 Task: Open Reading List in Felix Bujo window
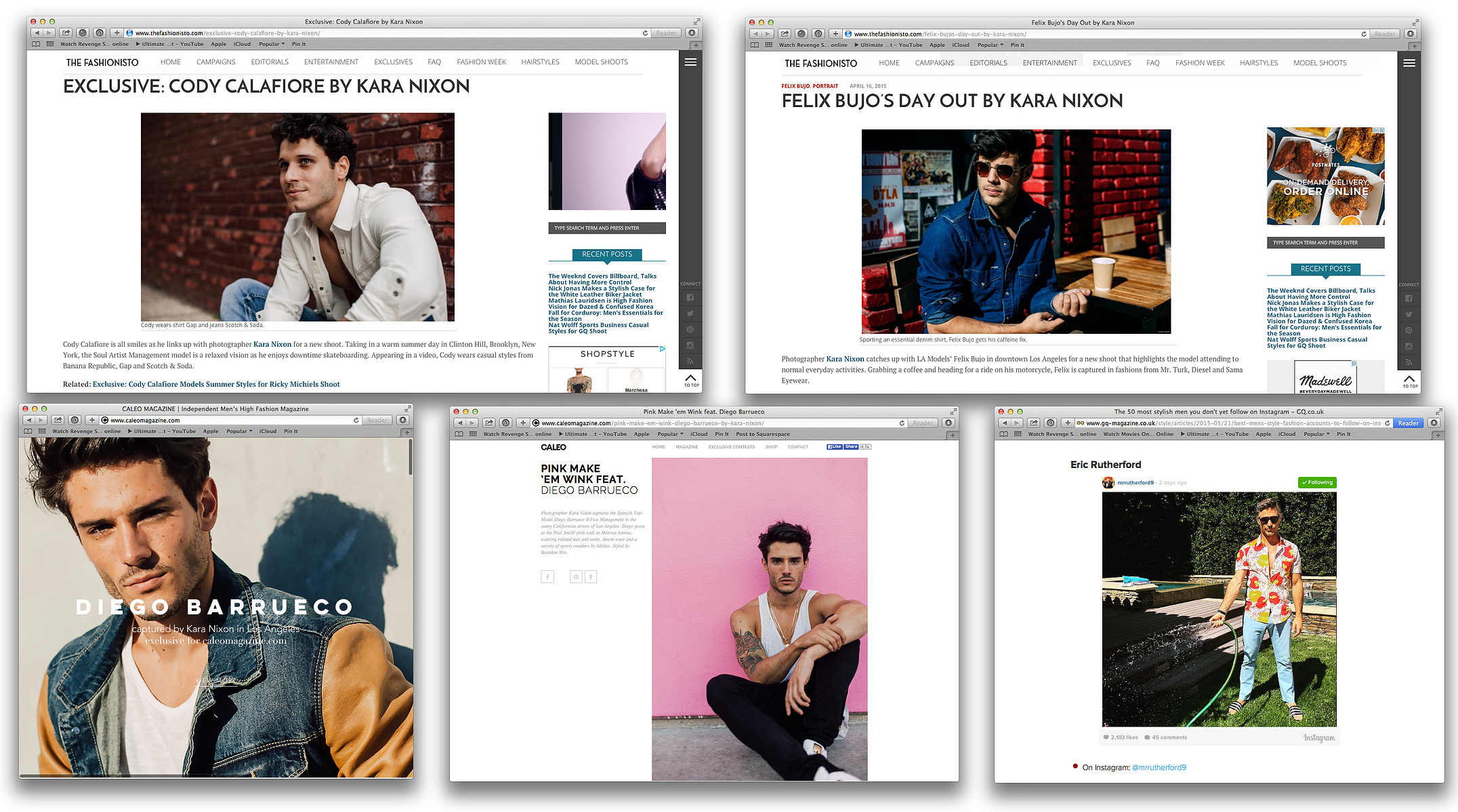(x=755, y=45)
